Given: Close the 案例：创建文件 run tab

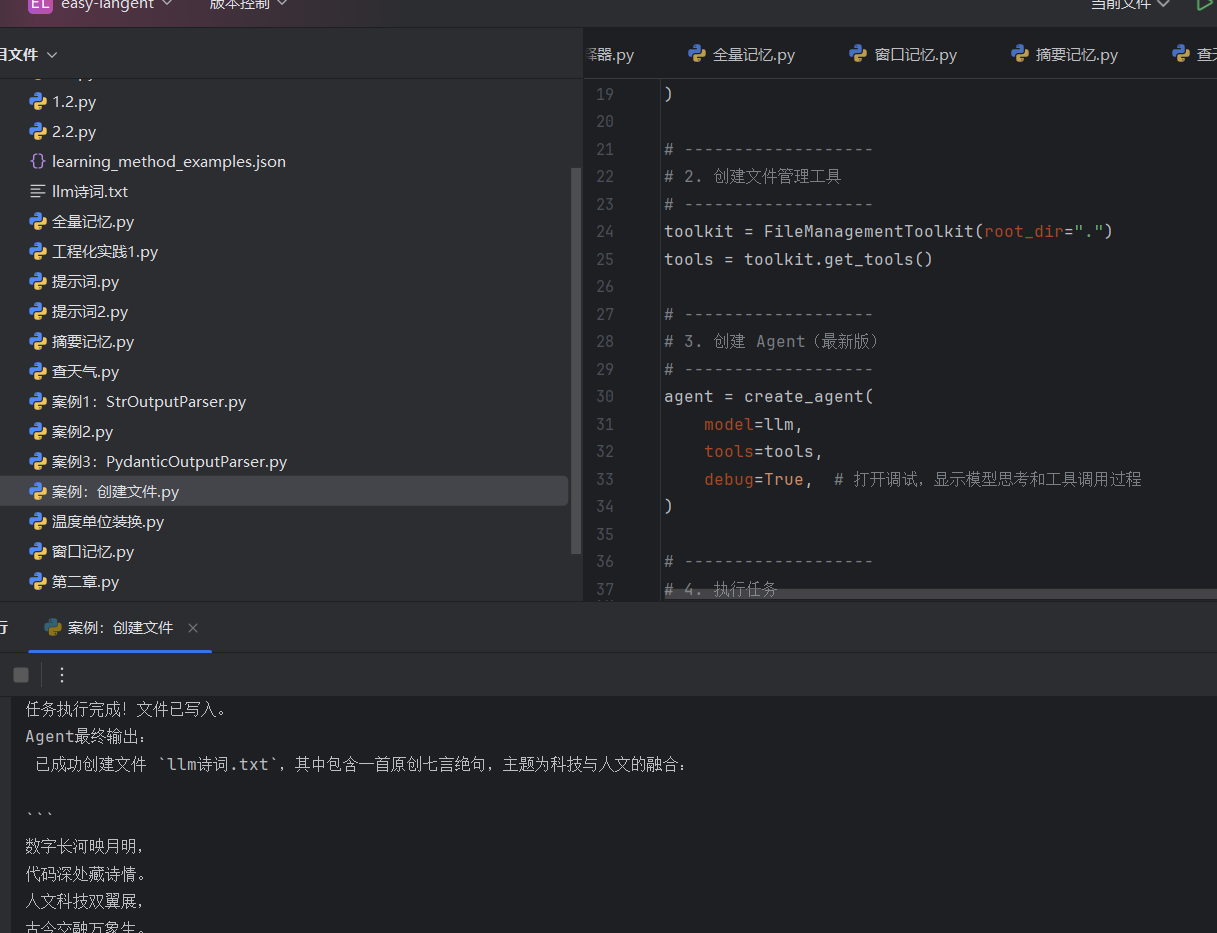Looking at the screenshot, I should coord(193,628).
